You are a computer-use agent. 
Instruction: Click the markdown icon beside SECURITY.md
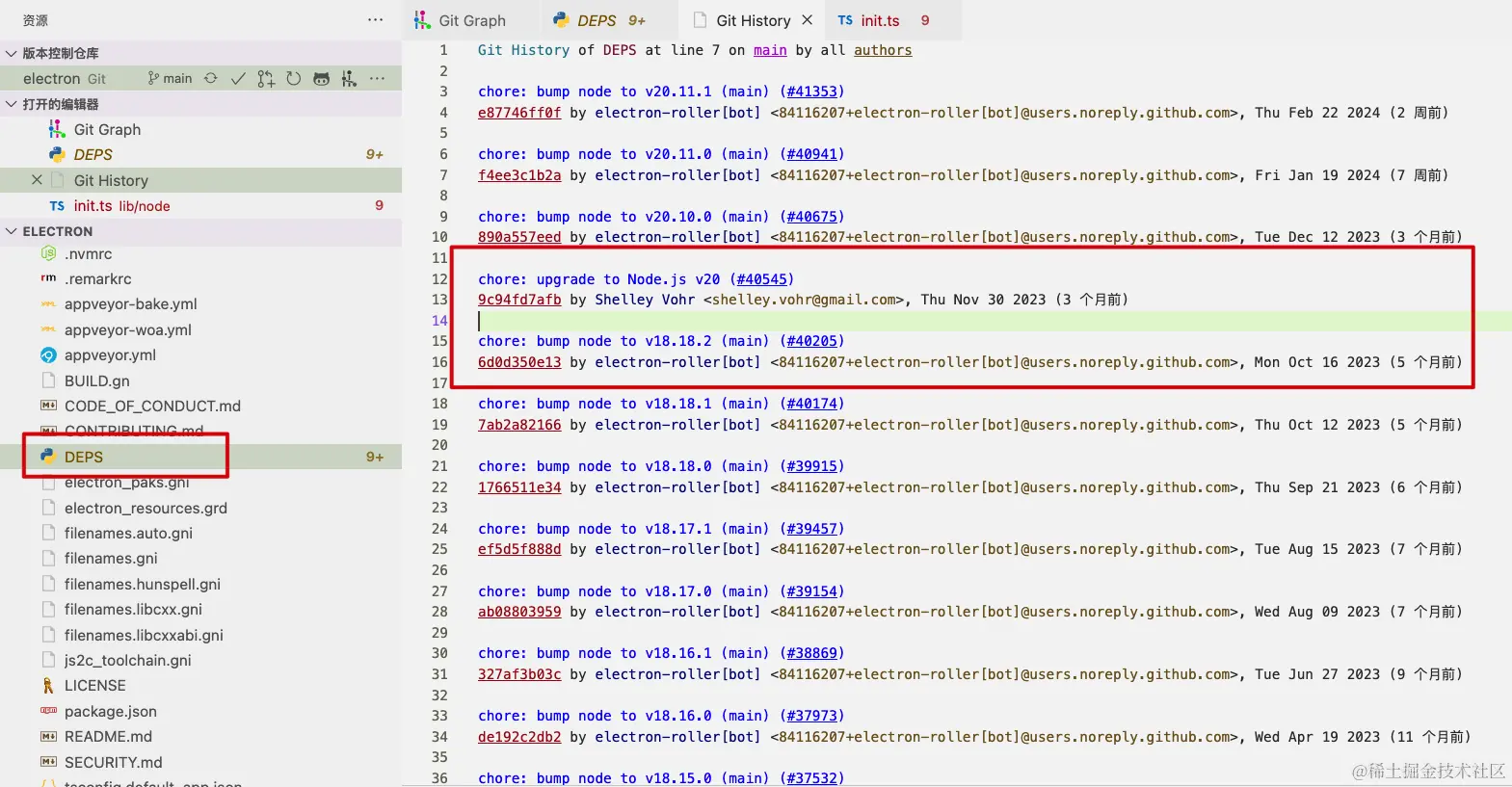(48, 762)
